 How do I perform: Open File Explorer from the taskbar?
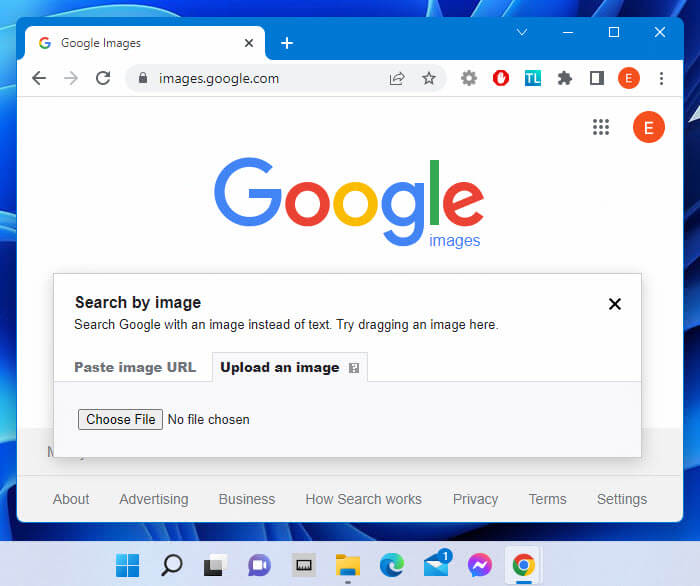pos(348,565)
